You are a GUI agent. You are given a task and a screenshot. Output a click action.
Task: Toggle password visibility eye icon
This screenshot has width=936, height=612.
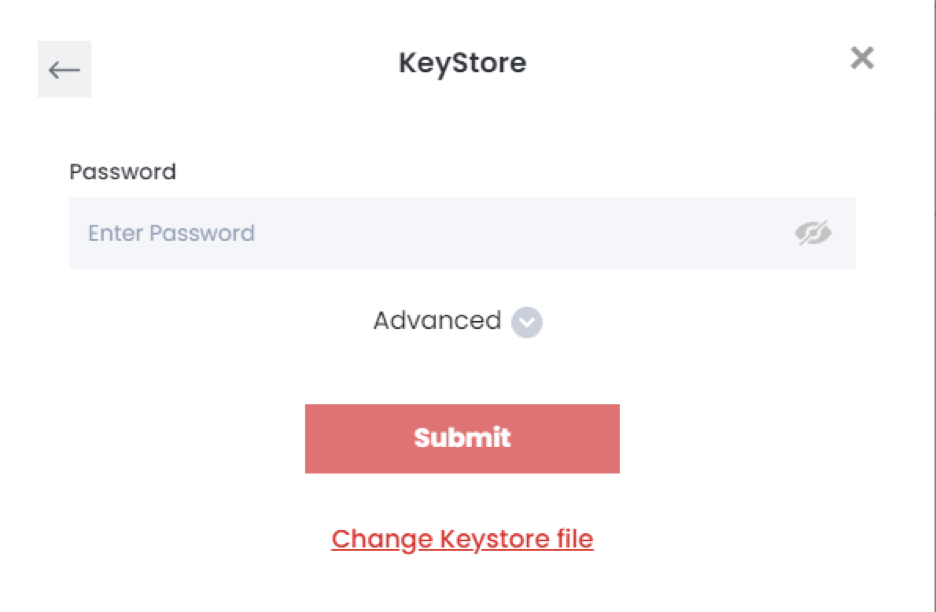click(x=813, y=233)
